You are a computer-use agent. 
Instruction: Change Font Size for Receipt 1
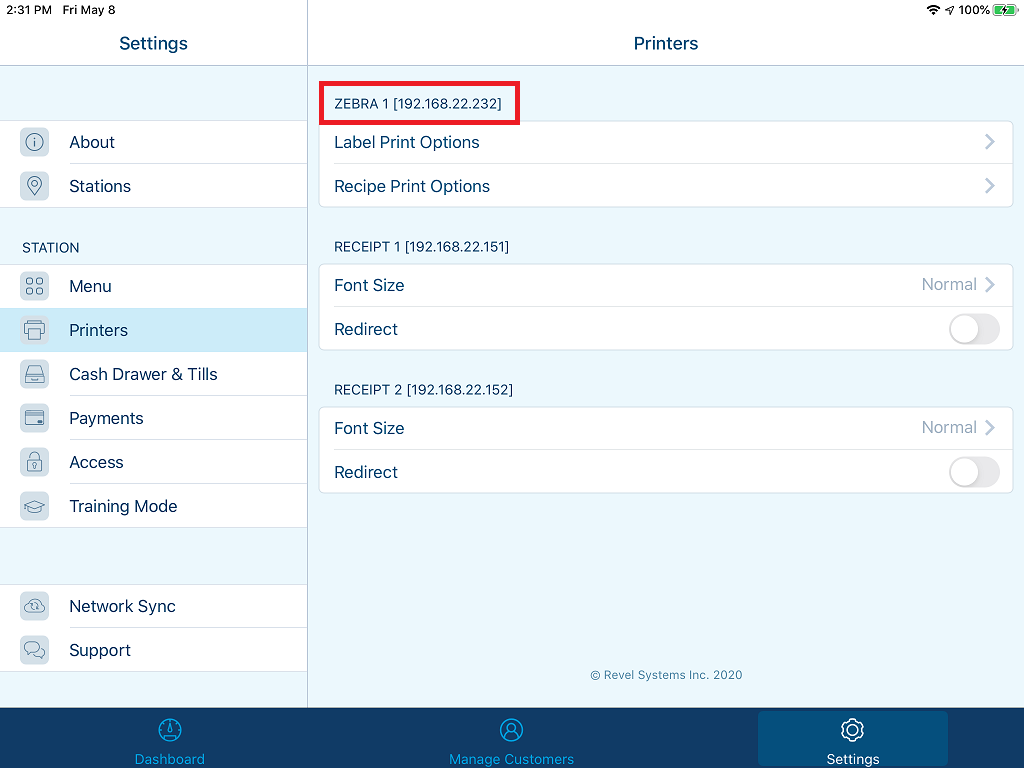tap(665, 285)
